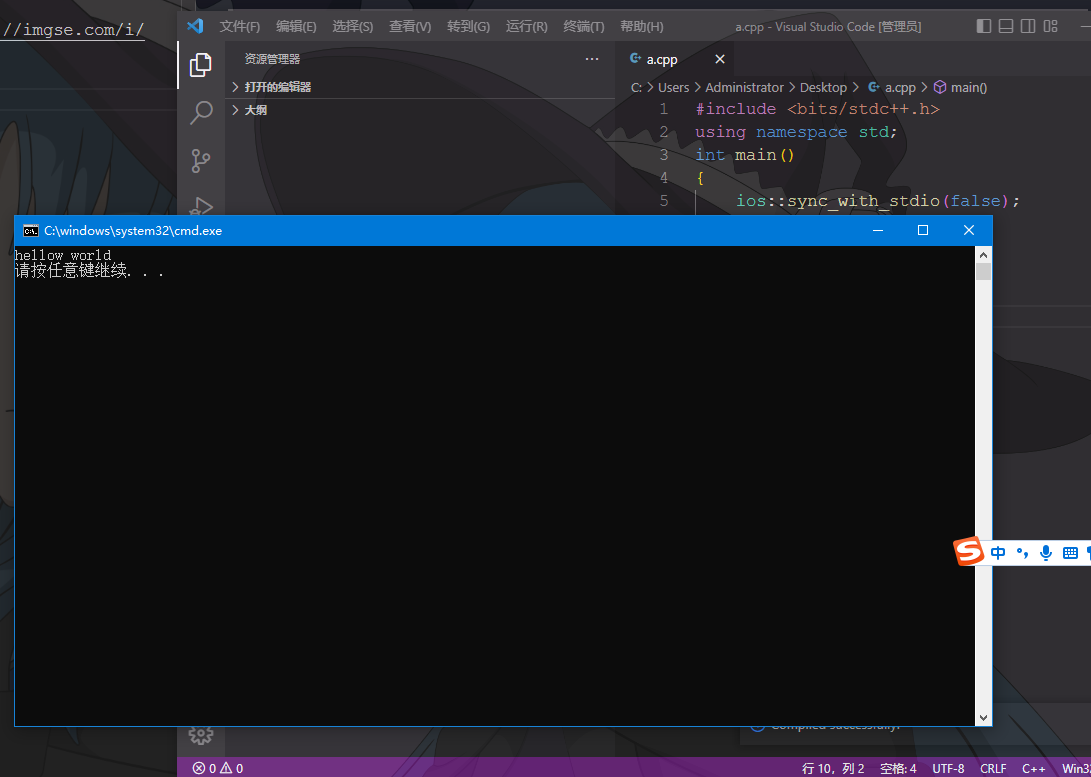Screen dimensions: 1091x777
Task: Toggle Chinese/English input mode 中
Action: click(x=998, y=553)
